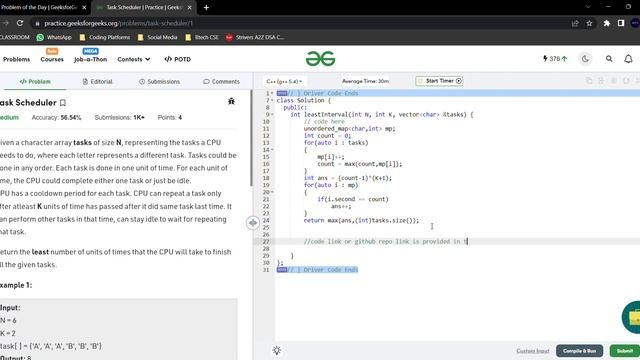The height and width of the screenshot is (360, 640).
Task: Expand the Contests menu
Action: click(133, 59)
